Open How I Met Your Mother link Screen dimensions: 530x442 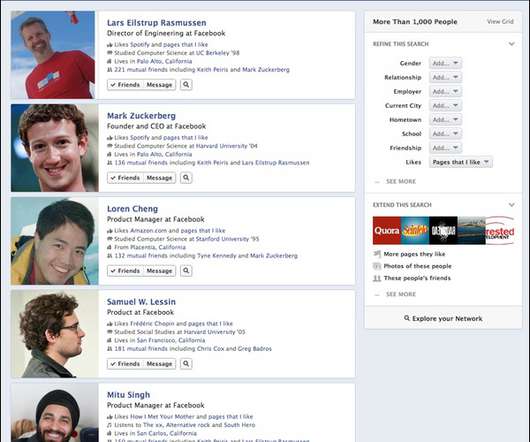coord(163,416)
